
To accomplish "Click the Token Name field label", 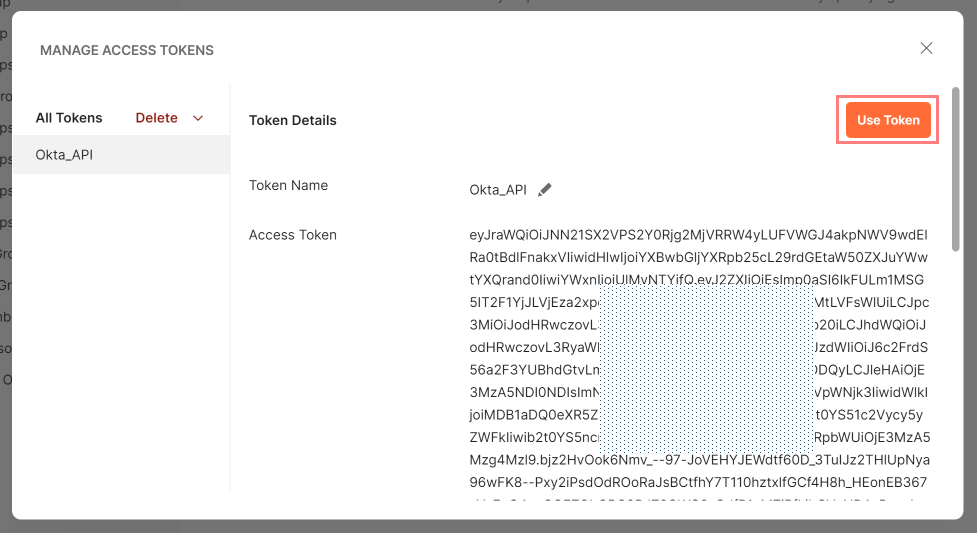I will pos(288,185).
